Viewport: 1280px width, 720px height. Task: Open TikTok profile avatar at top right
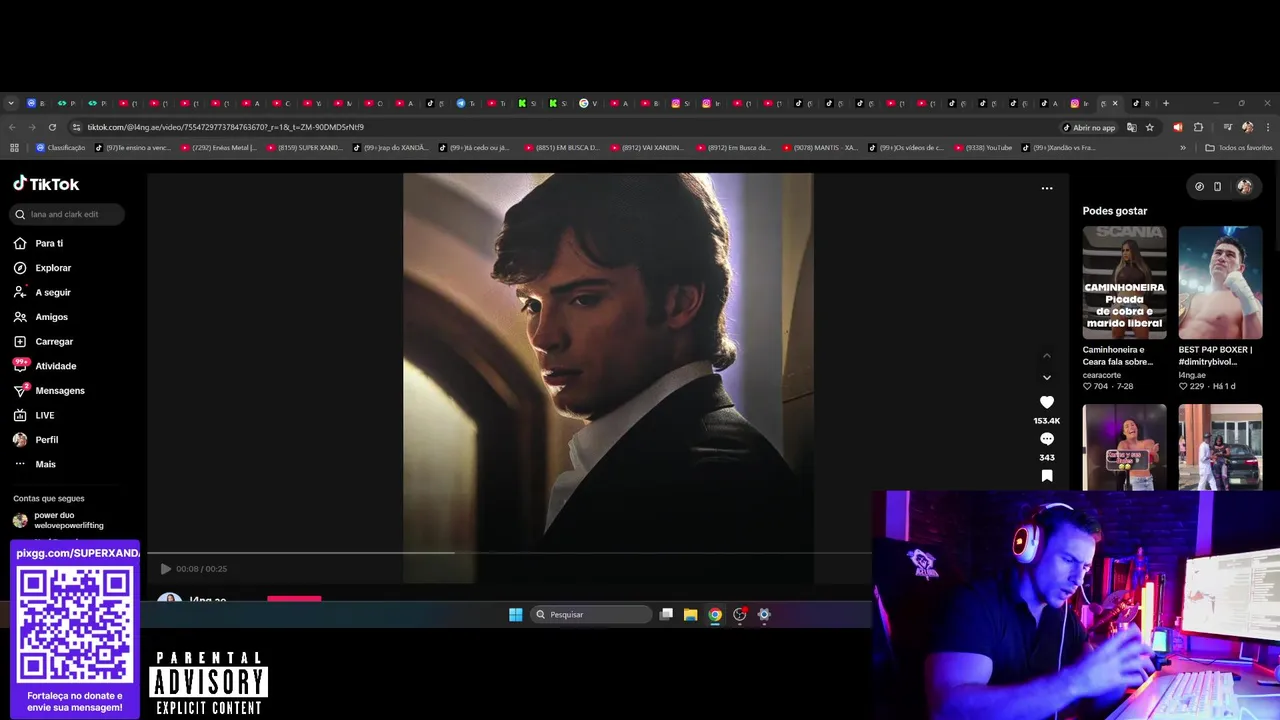point(1244,186)
